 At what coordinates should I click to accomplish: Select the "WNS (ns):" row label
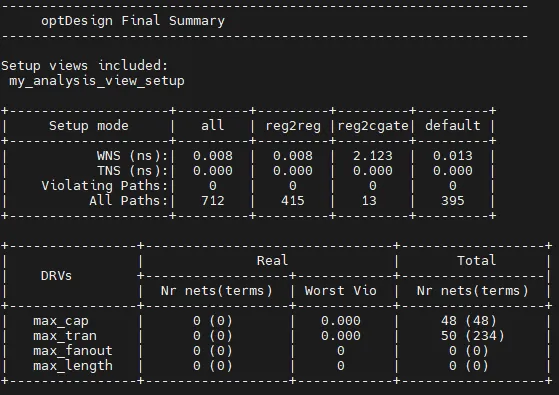(x=132, y=156)
